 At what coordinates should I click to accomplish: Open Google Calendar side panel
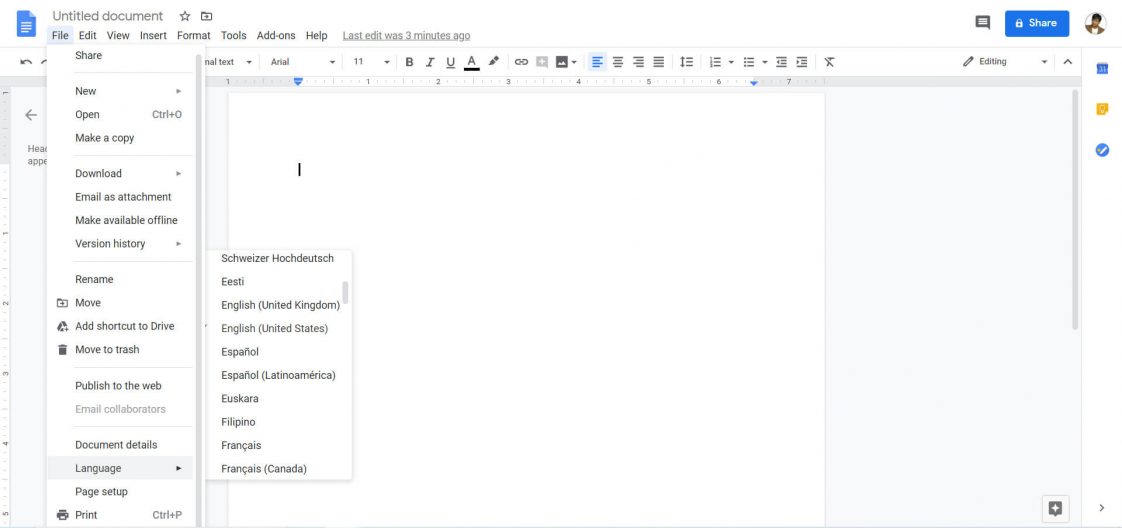coord(1102,69)
